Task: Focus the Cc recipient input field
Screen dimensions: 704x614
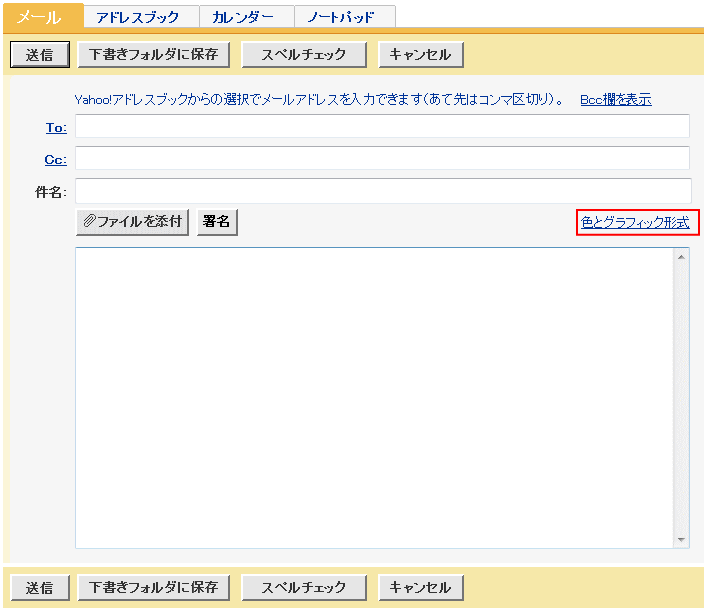Action: [x=382, y=158]
